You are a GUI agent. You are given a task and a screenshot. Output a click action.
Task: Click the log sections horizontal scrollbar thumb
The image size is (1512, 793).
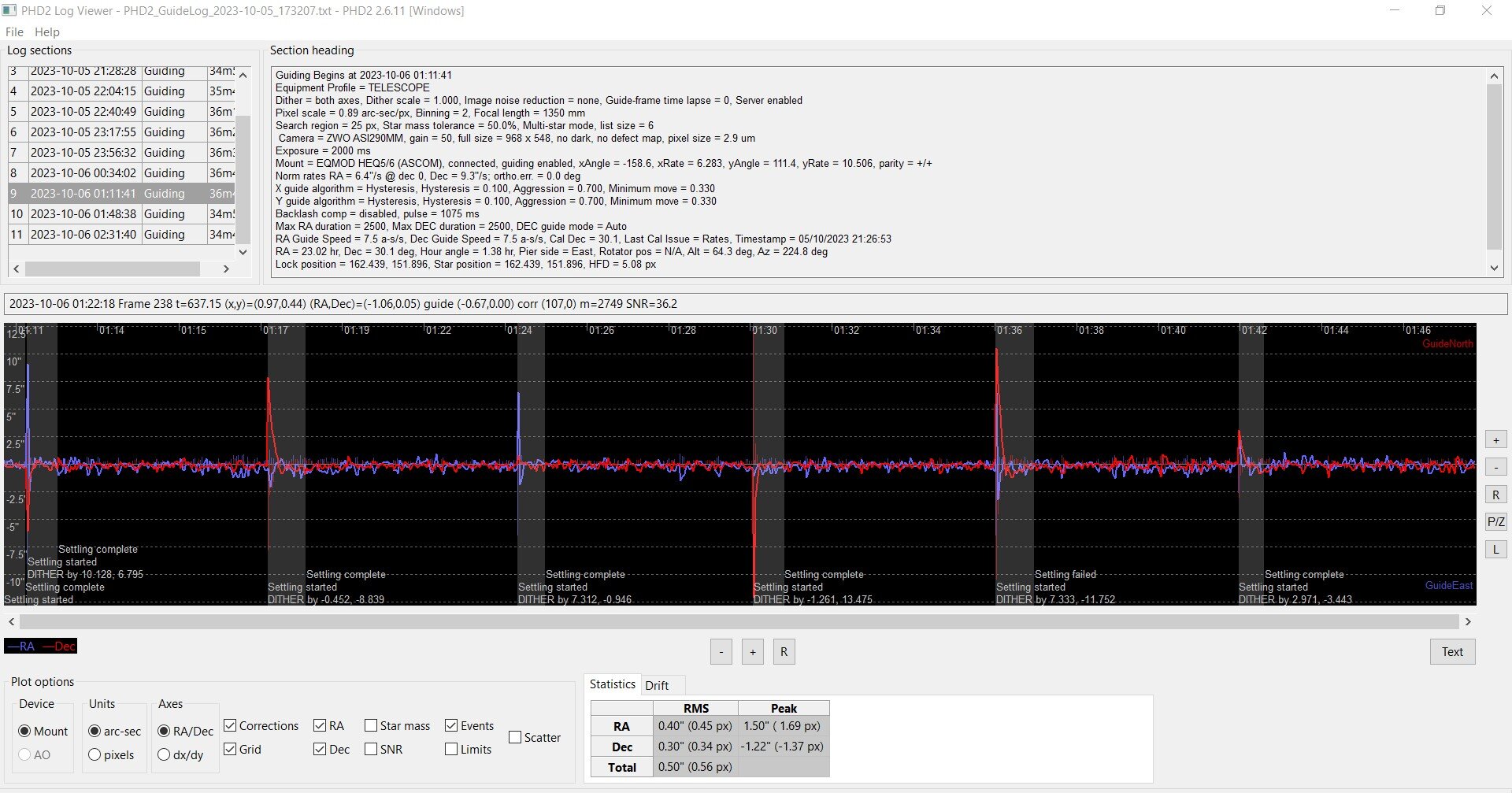pos(113,269)
